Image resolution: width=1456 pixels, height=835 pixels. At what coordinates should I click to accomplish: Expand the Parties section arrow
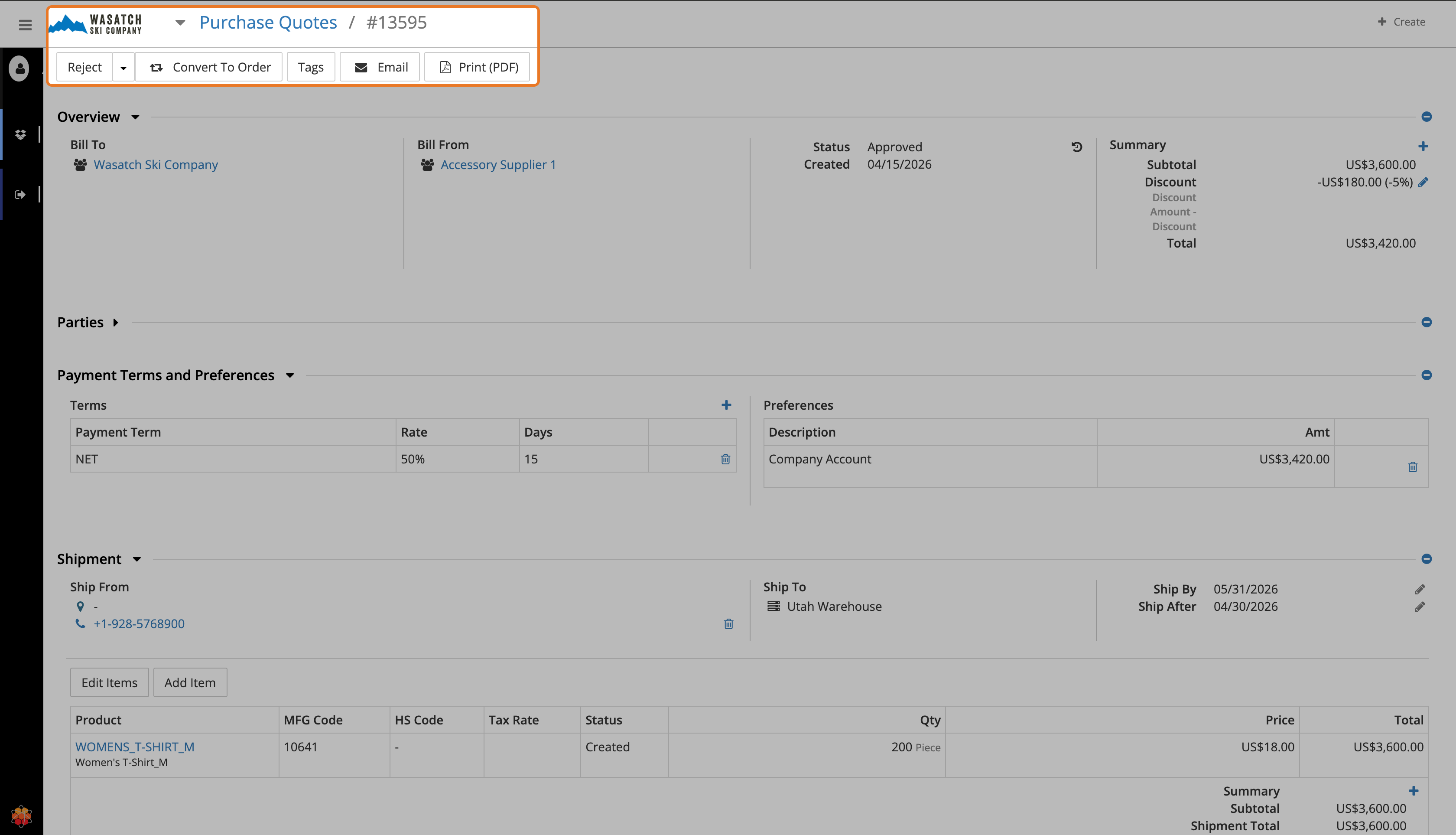click(116, 322)
